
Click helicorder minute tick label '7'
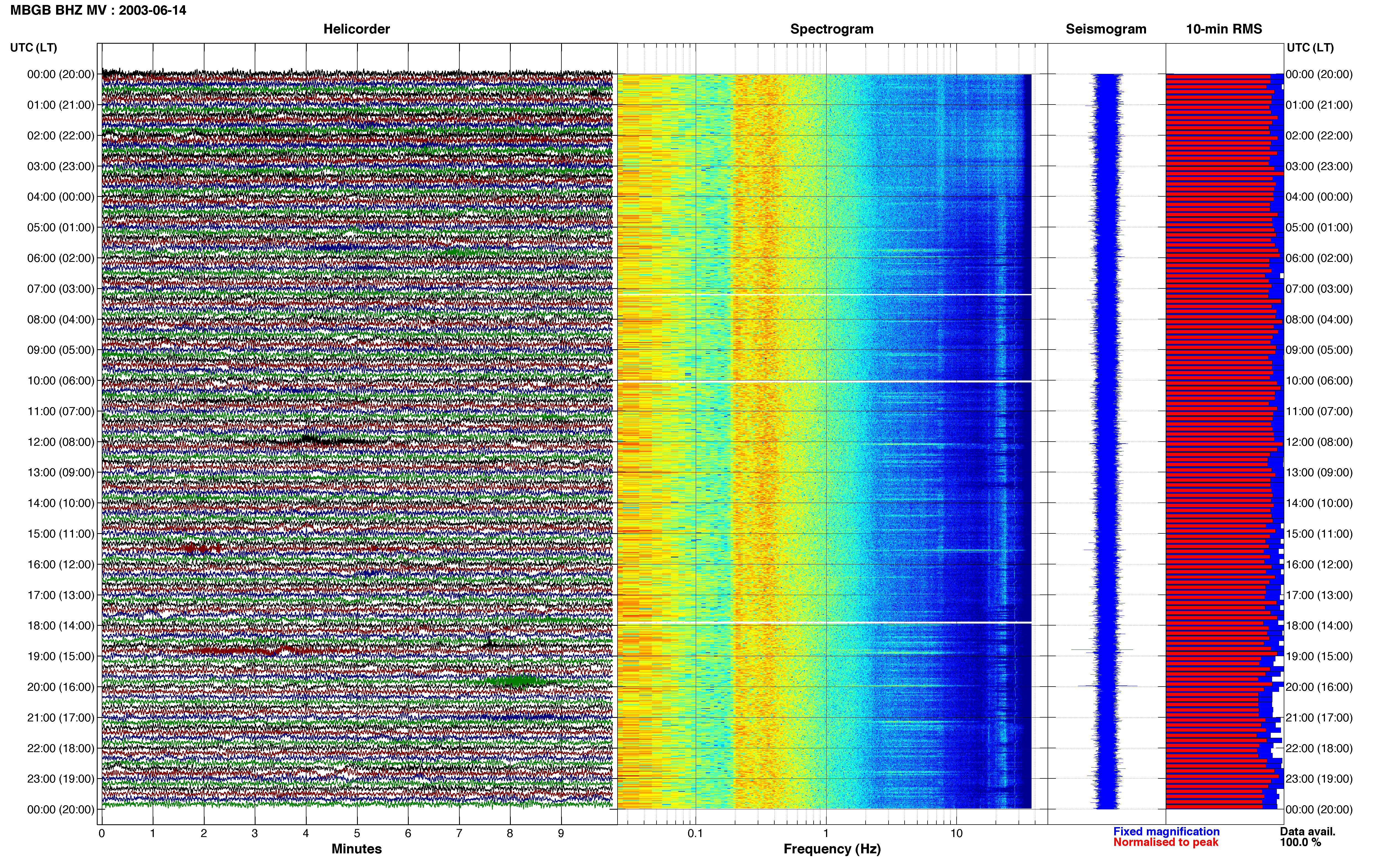[x=459, y=833]
